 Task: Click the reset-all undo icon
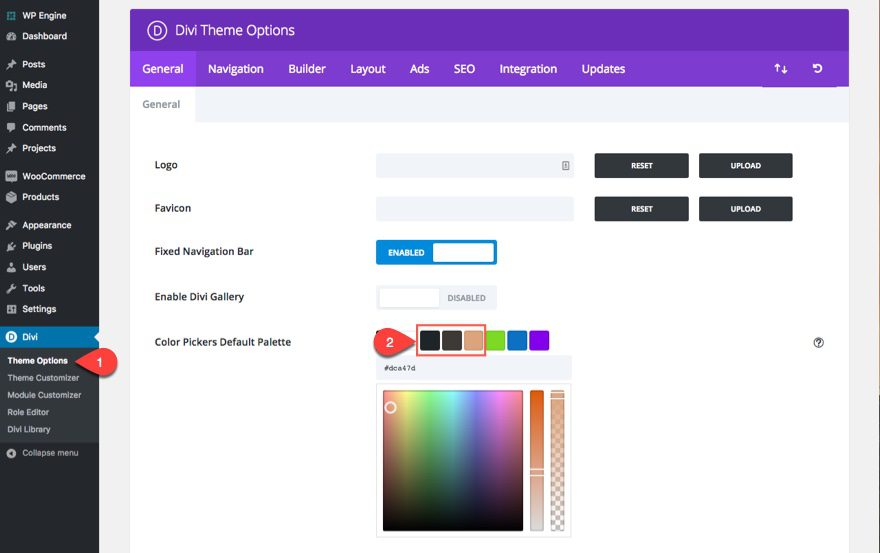coord(817,69)
